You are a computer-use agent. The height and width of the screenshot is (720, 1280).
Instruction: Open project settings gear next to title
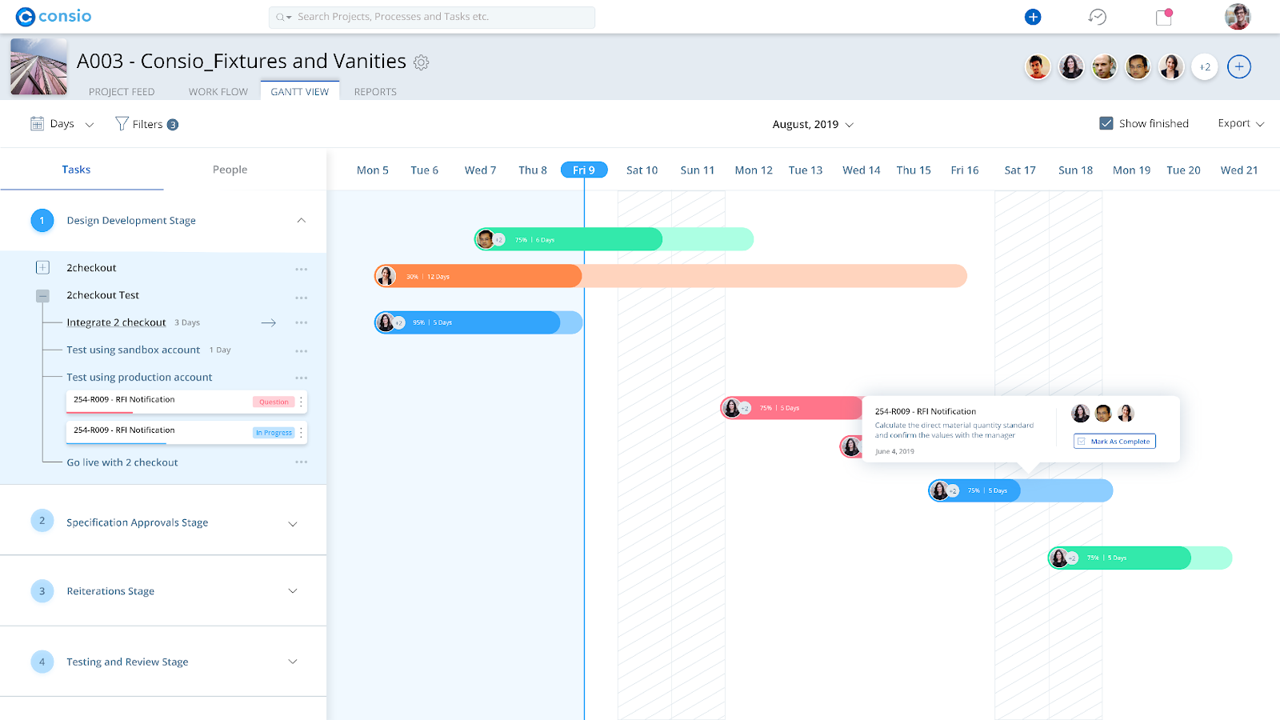click(x=421, y=62)
